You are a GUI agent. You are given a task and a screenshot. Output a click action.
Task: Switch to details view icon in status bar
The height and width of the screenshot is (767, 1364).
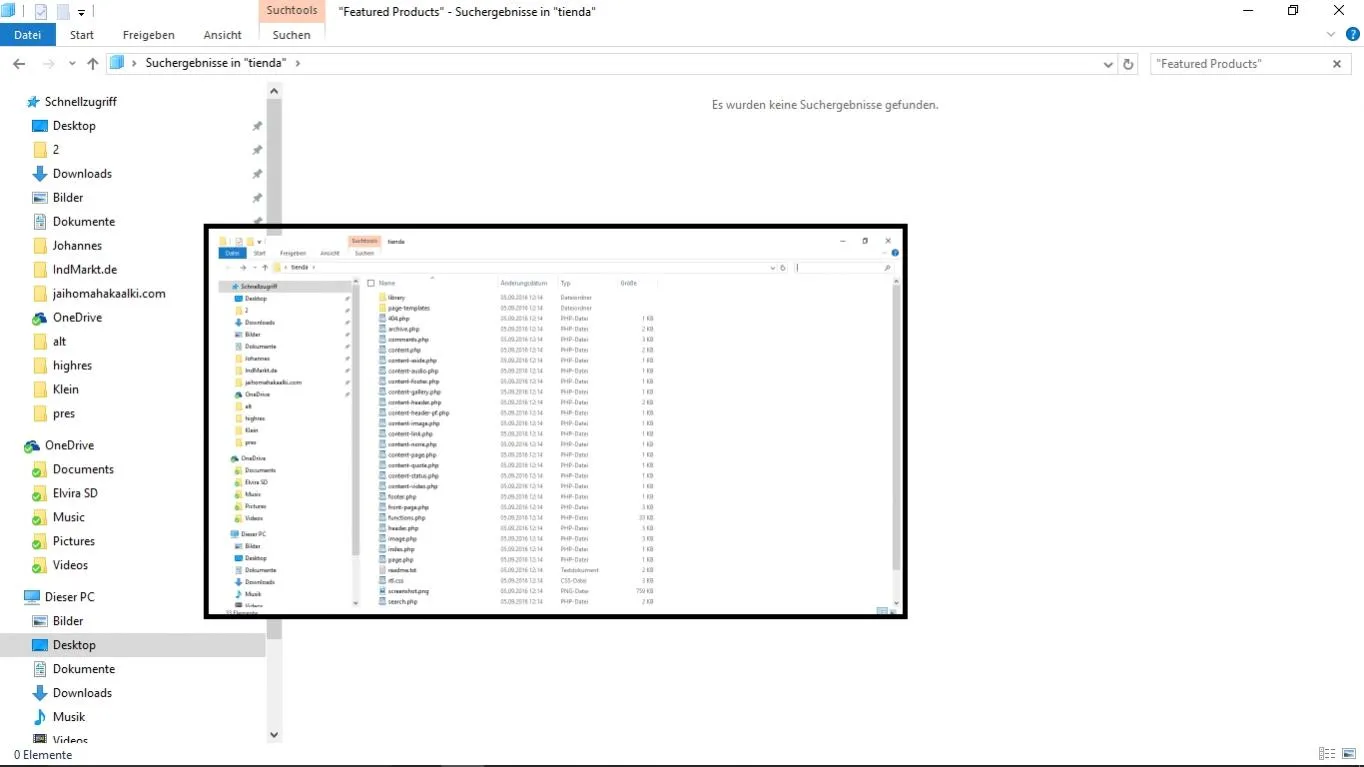coord(1327,754)
